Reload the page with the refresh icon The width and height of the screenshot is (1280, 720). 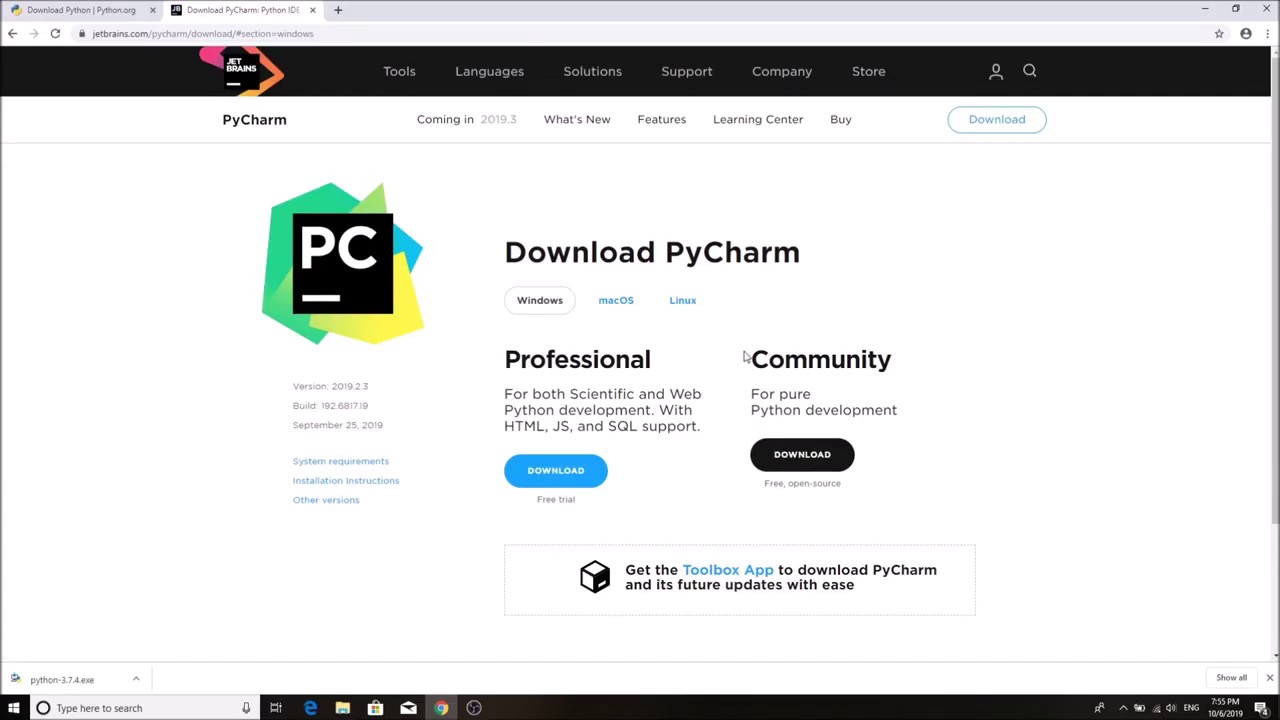click(x=55, y=34)
